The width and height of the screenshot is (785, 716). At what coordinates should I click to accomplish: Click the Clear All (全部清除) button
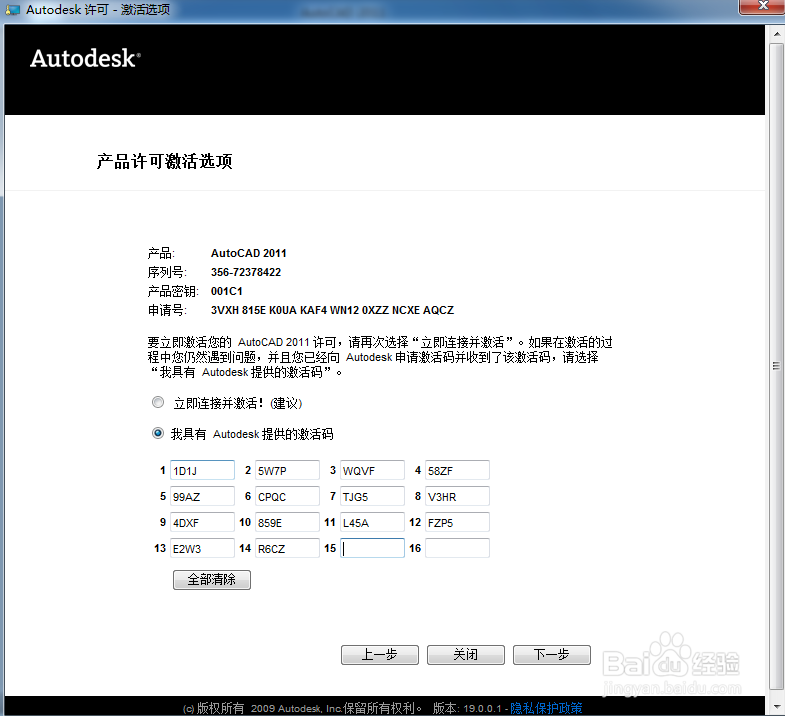click(x=212, y=580)
